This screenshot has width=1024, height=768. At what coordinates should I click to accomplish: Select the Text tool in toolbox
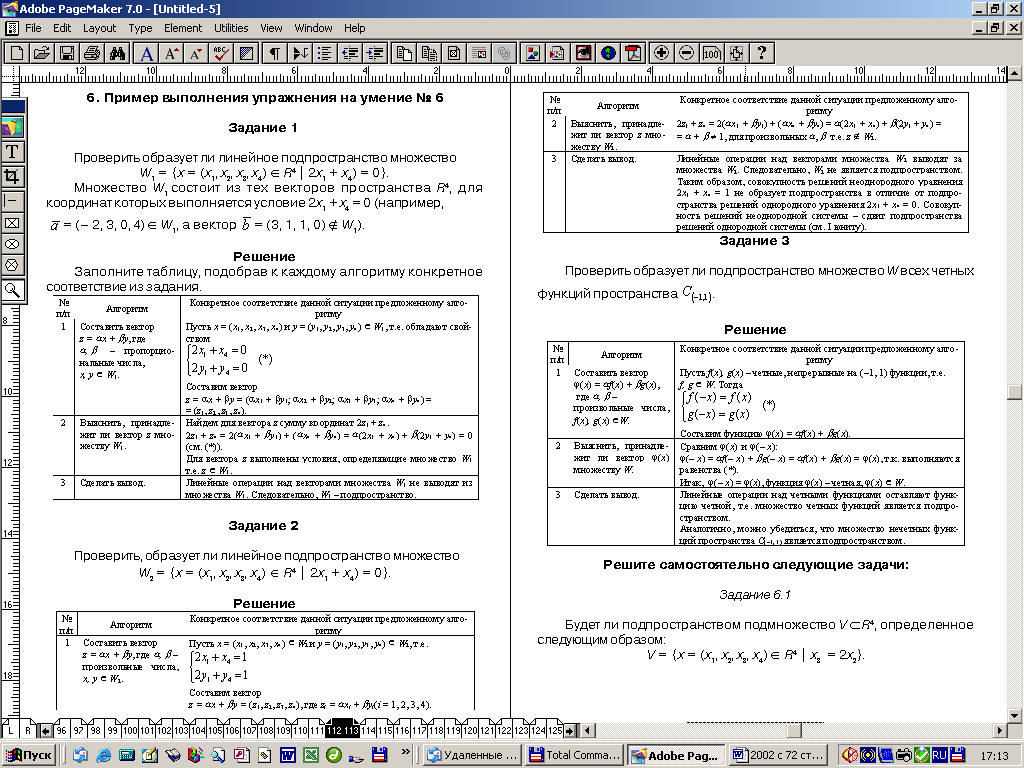[12, 152]
